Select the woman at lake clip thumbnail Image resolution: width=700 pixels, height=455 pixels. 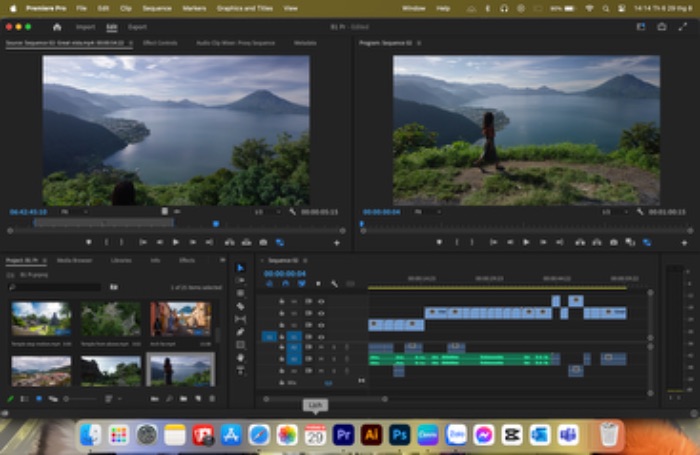tap(180, 370)
